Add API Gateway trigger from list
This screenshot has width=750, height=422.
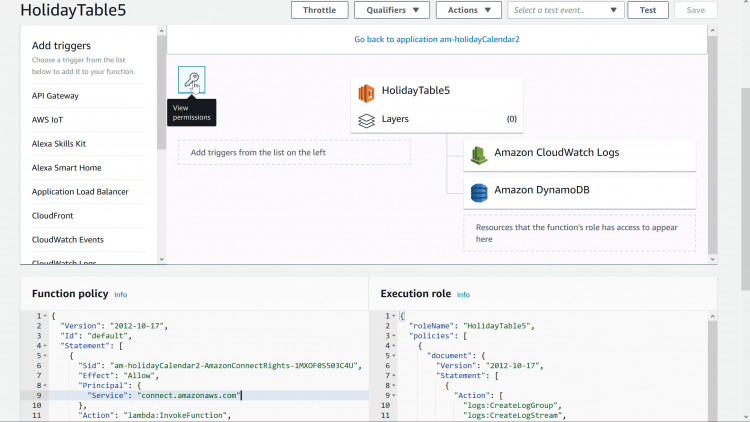55,96
